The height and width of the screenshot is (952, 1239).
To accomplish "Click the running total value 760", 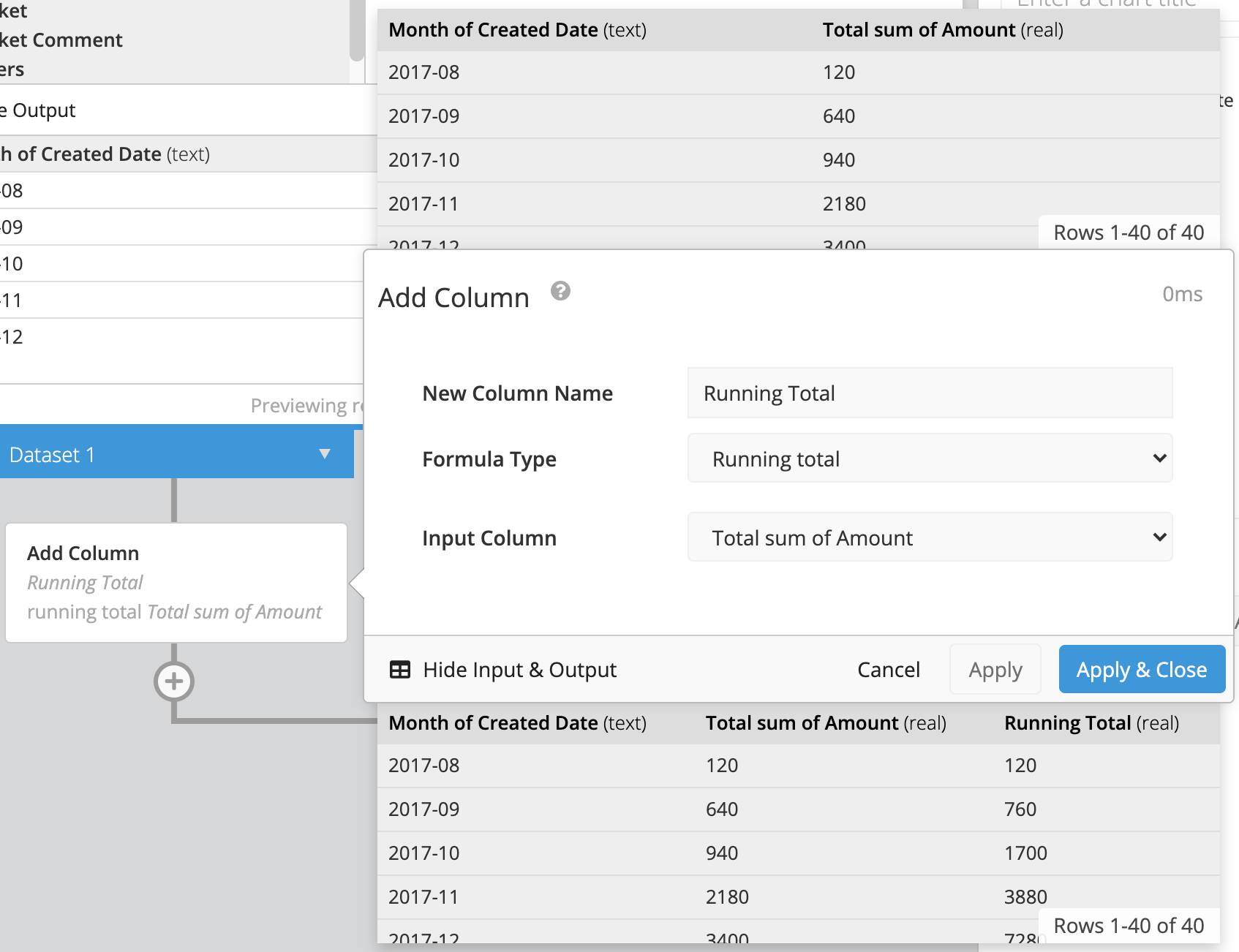I will tap(1020, 809).
